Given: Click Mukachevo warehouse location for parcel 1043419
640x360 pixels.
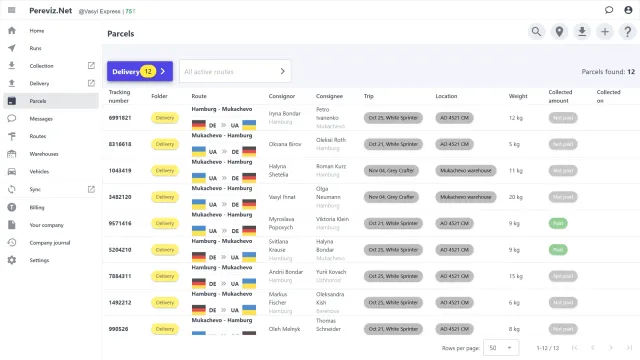Looking at the screenshot, I should tap(466, 171).
